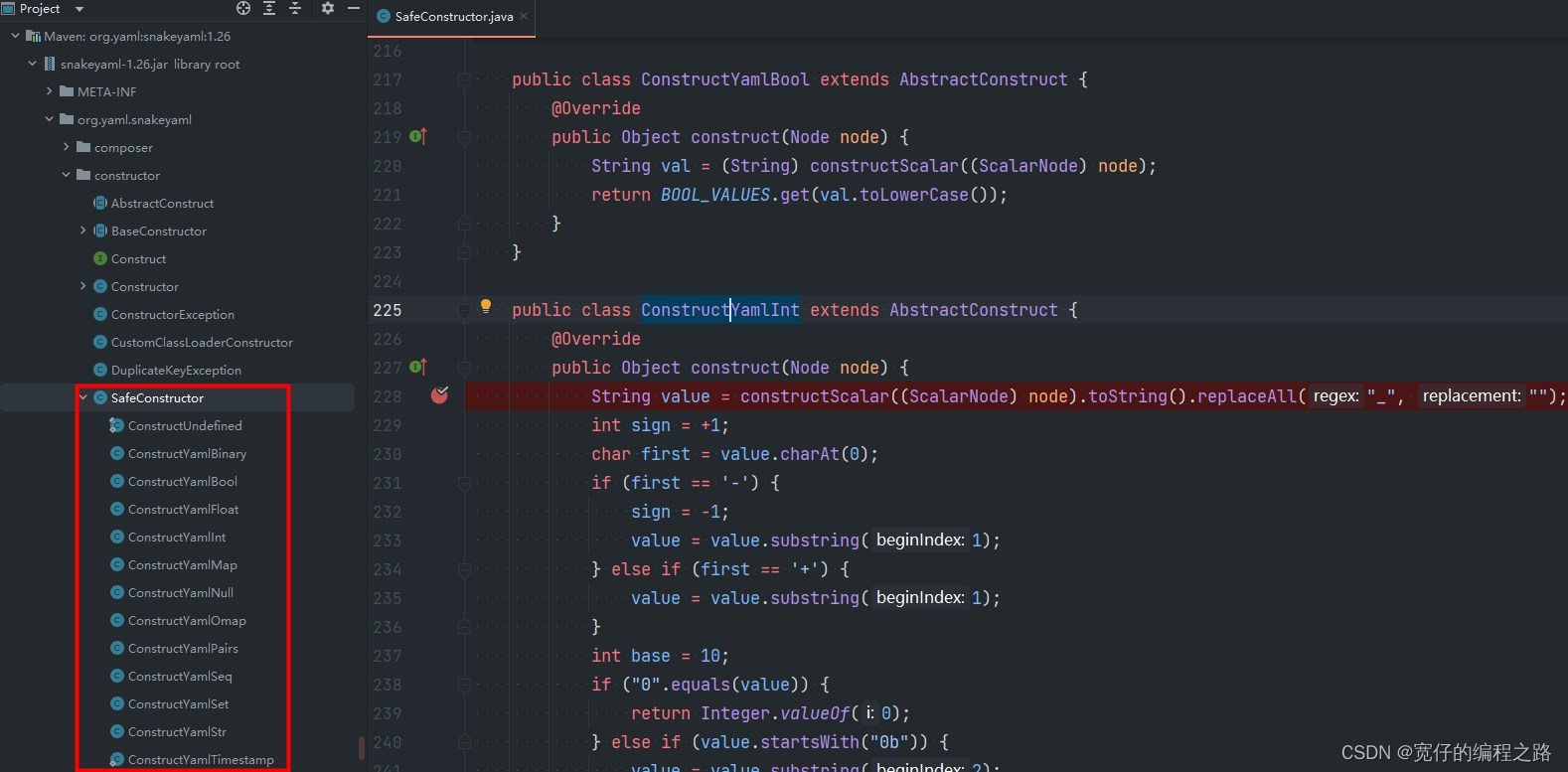Click the Project tool window icon
Viewport: 1568px width, 772px height.
8,8
